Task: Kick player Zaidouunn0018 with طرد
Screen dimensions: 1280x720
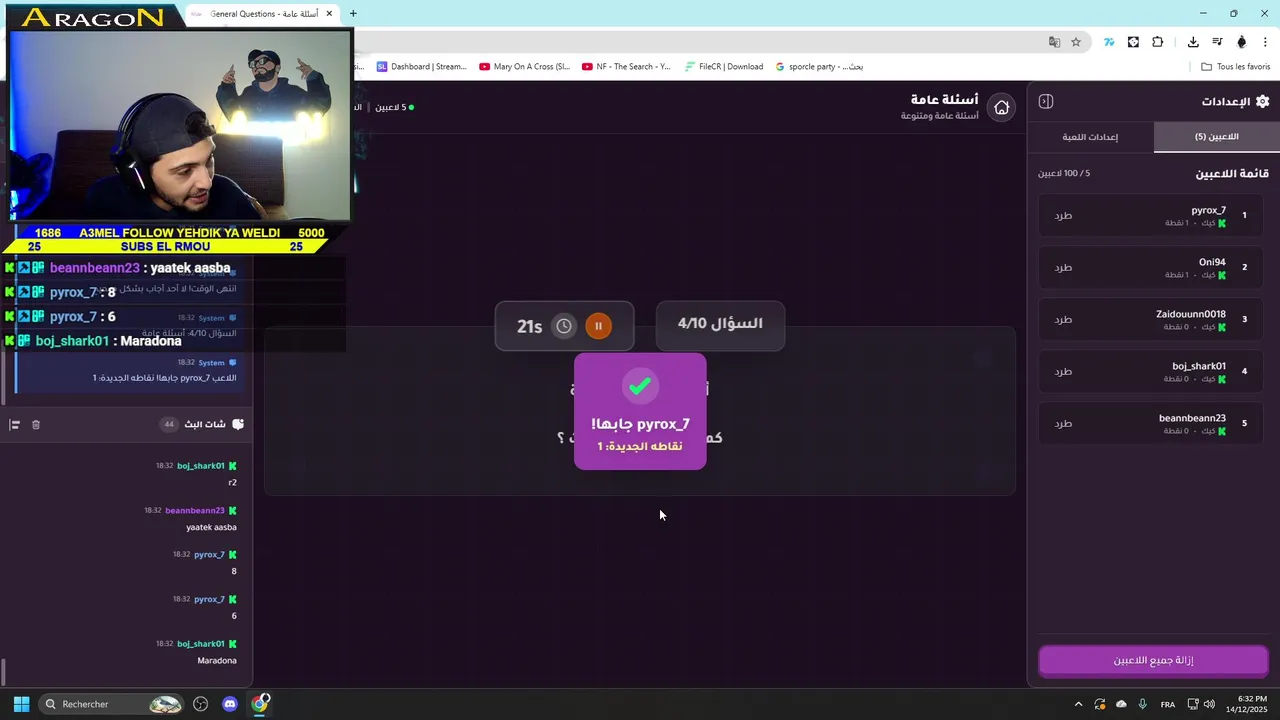Action: pyautogui.click(x=1063, y=319)
